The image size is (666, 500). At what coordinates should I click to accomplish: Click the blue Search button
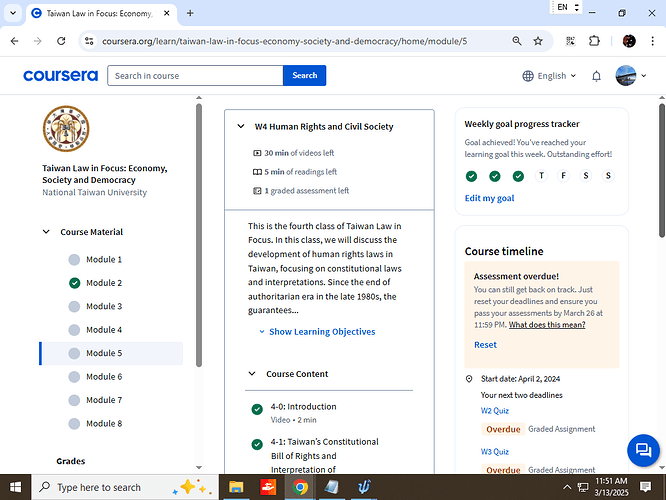pyautogui.click(x=305, y=76)
